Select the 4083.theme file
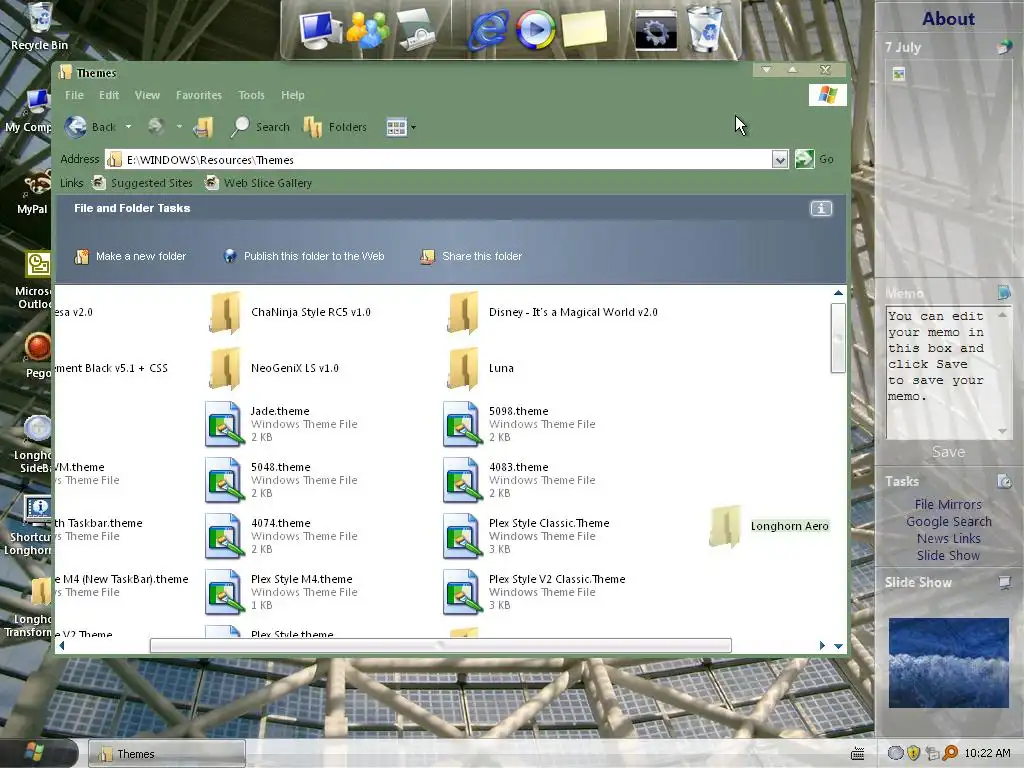1024x768 pixels. 520,480
